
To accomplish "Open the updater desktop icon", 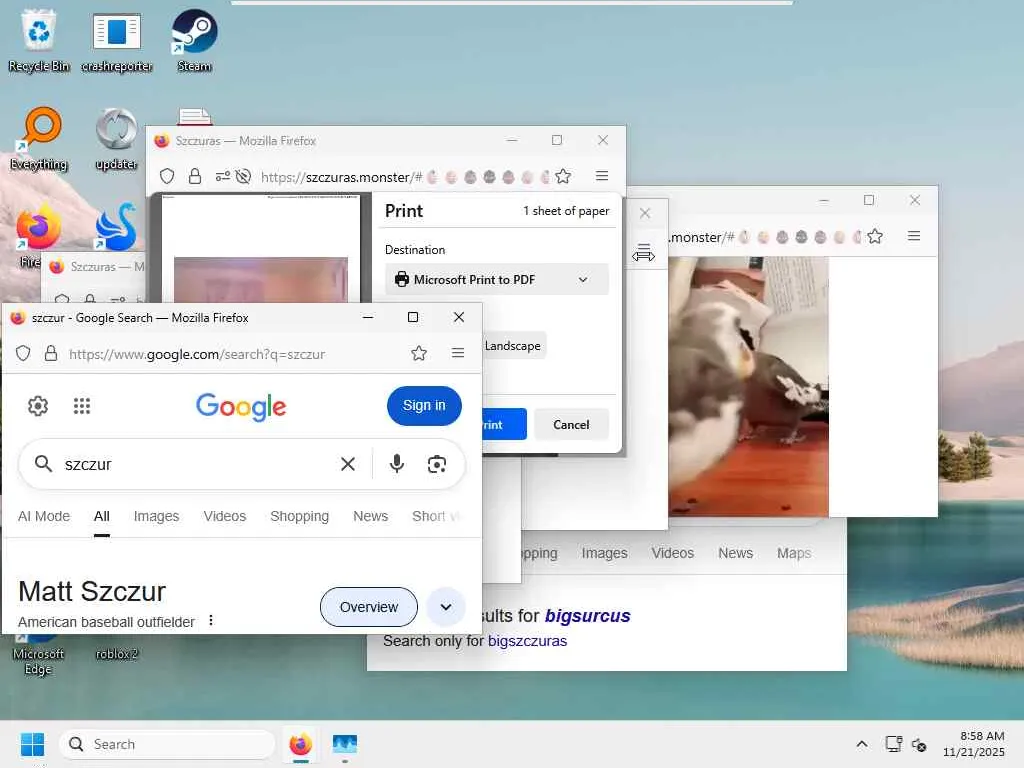I will tap(116, 138).
